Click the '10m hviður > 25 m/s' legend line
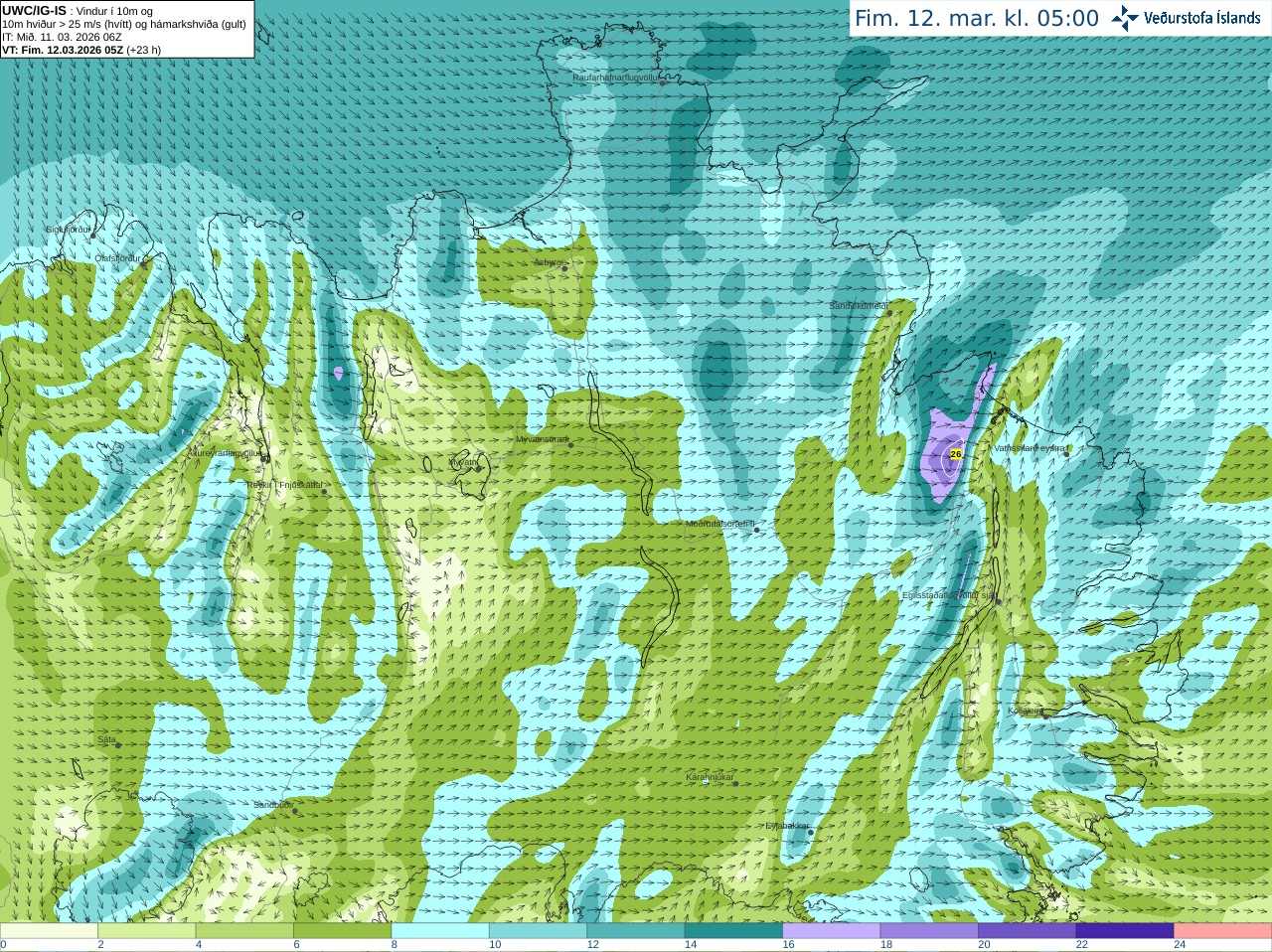Image resolution: width=1272 pixels, height=952 pixels. click(x=124, y=24)
